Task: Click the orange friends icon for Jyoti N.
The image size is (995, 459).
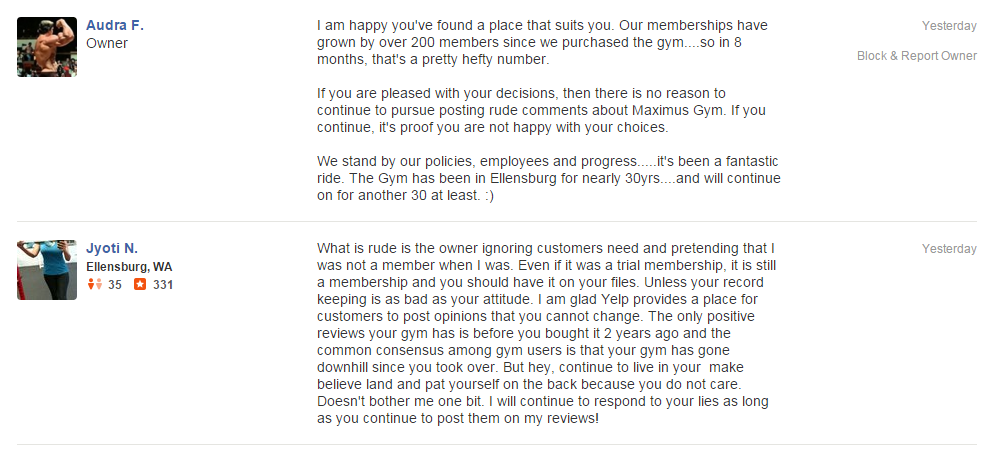Action: pos(96,285)
